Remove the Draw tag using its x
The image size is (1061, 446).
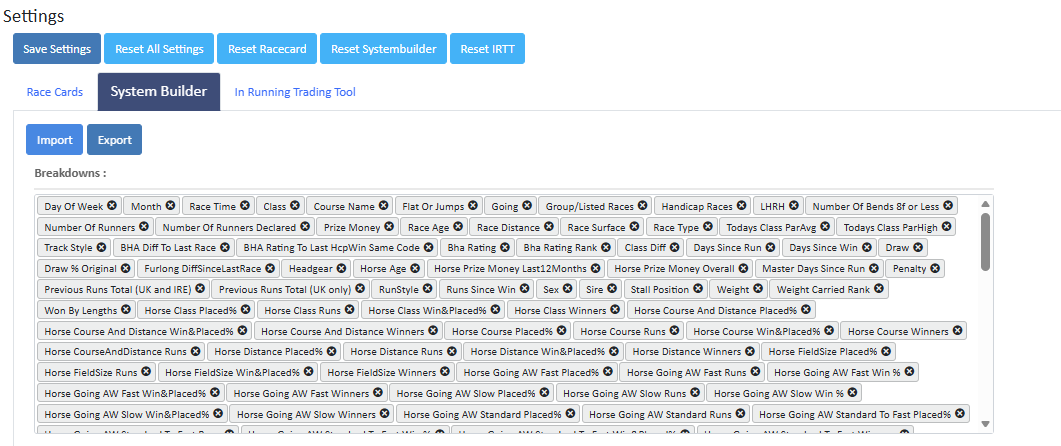(919, 247)
